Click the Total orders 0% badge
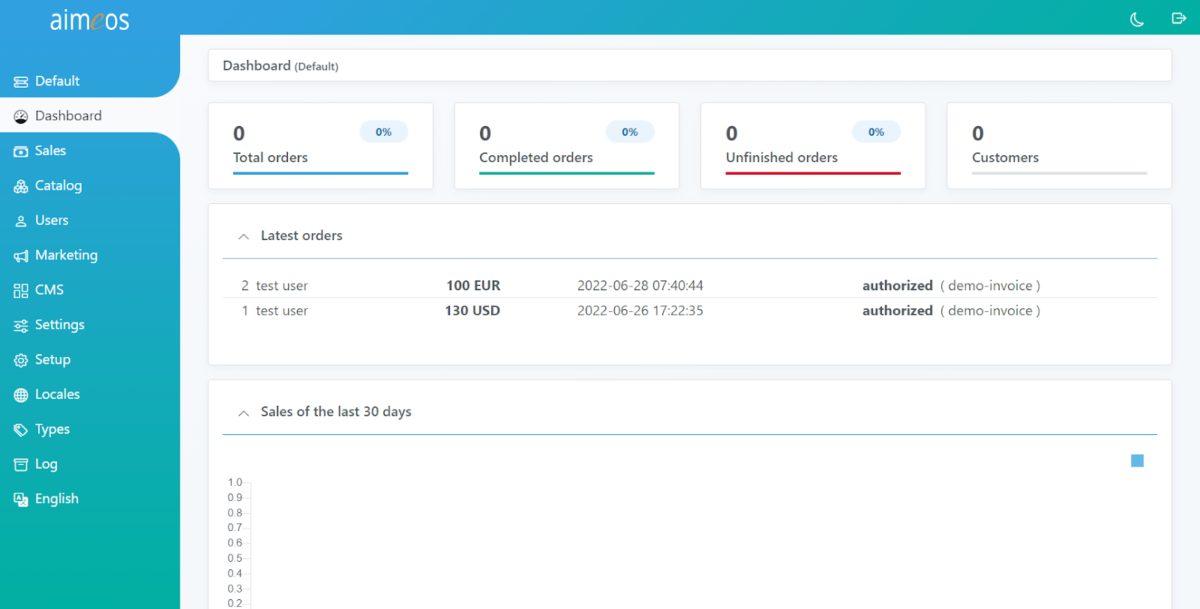The image size is (1200, 609). click(384, 132)
